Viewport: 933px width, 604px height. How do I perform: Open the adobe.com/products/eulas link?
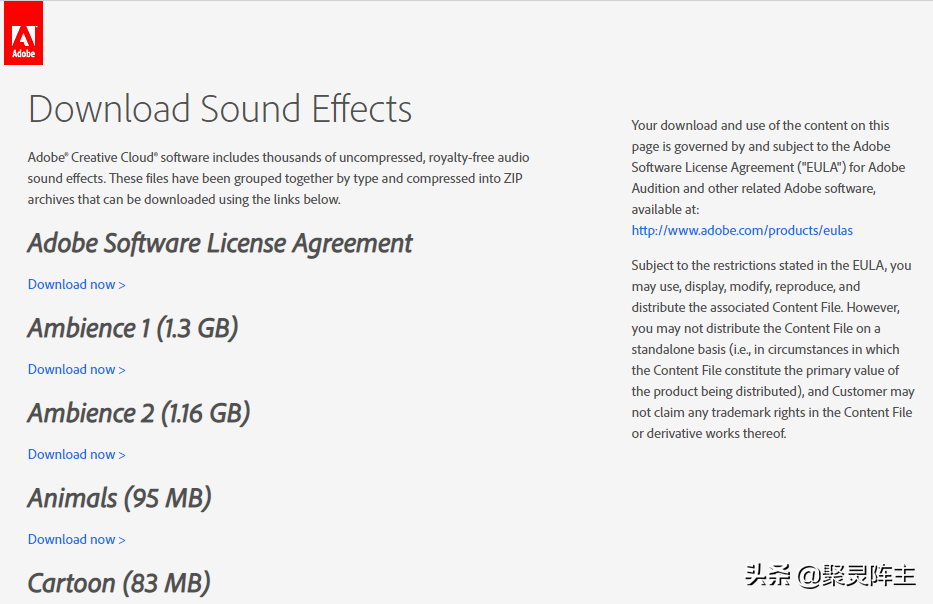pos(742,230)
